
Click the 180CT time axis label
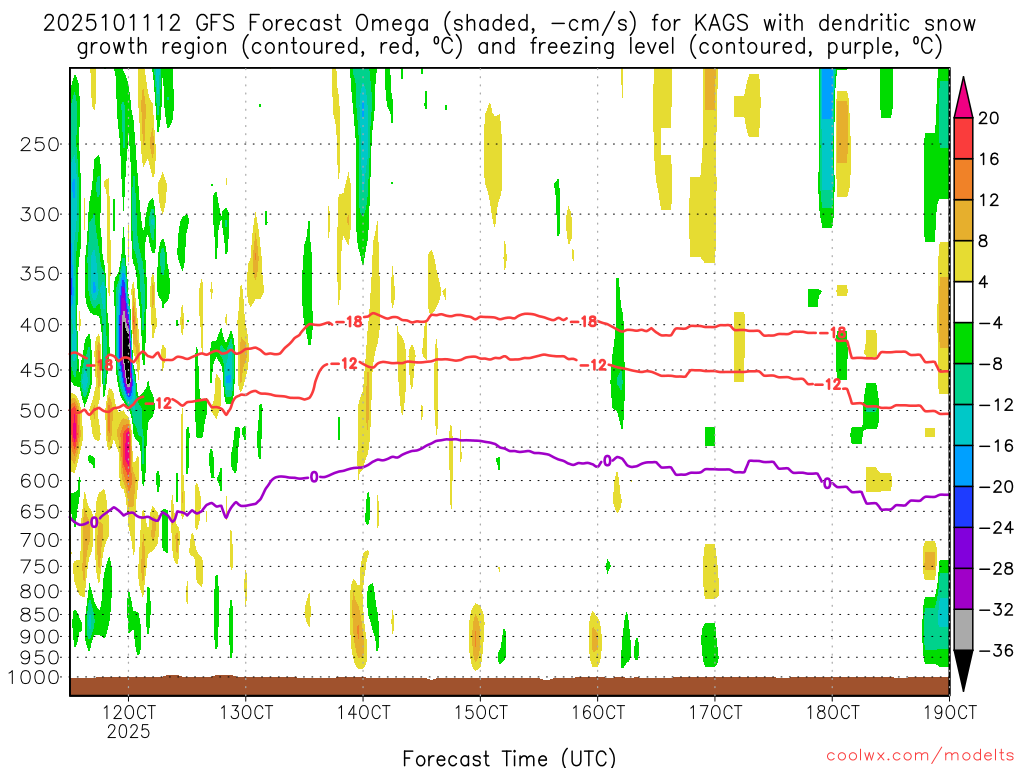click(833, 711)
